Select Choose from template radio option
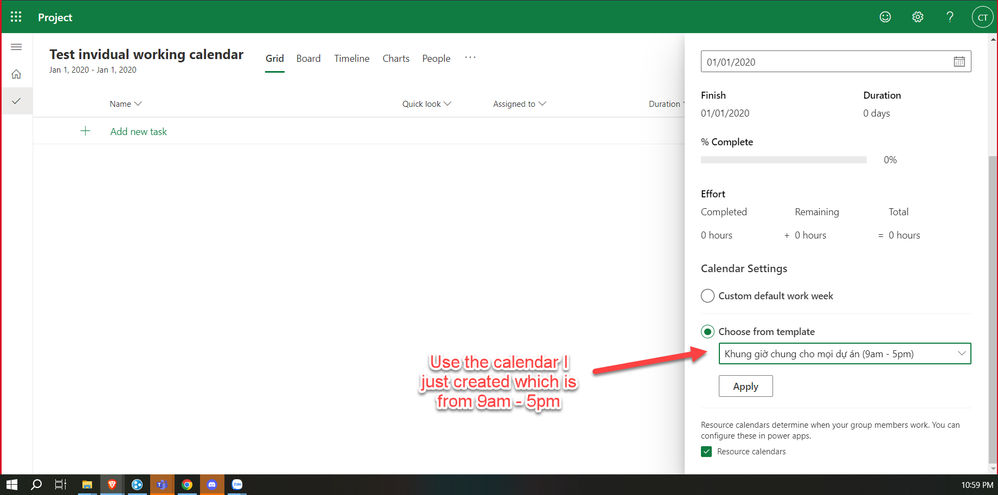 coord(707,331)
